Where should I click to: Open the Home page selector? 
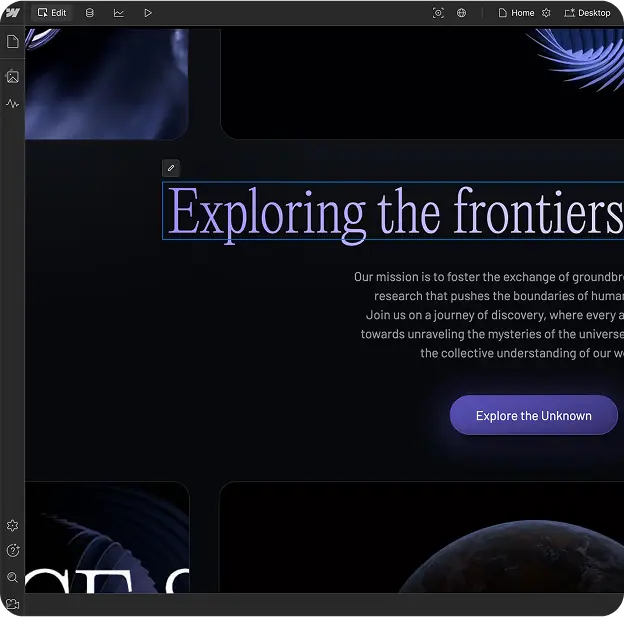(517, 13)
